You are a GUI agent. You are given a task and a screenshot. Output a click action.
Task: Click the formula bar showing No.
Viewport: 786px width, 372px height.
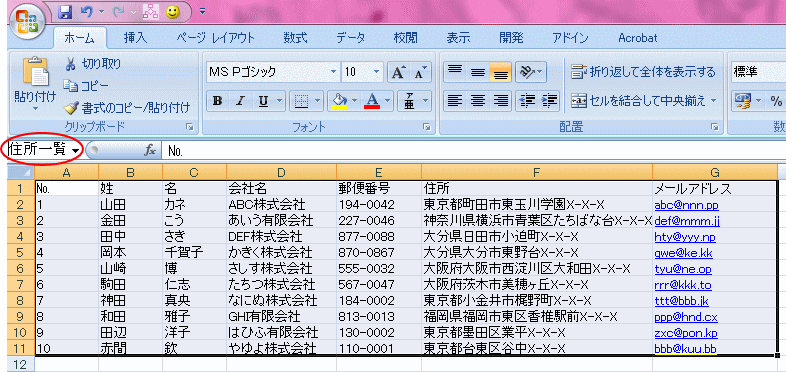coord(474,150)
